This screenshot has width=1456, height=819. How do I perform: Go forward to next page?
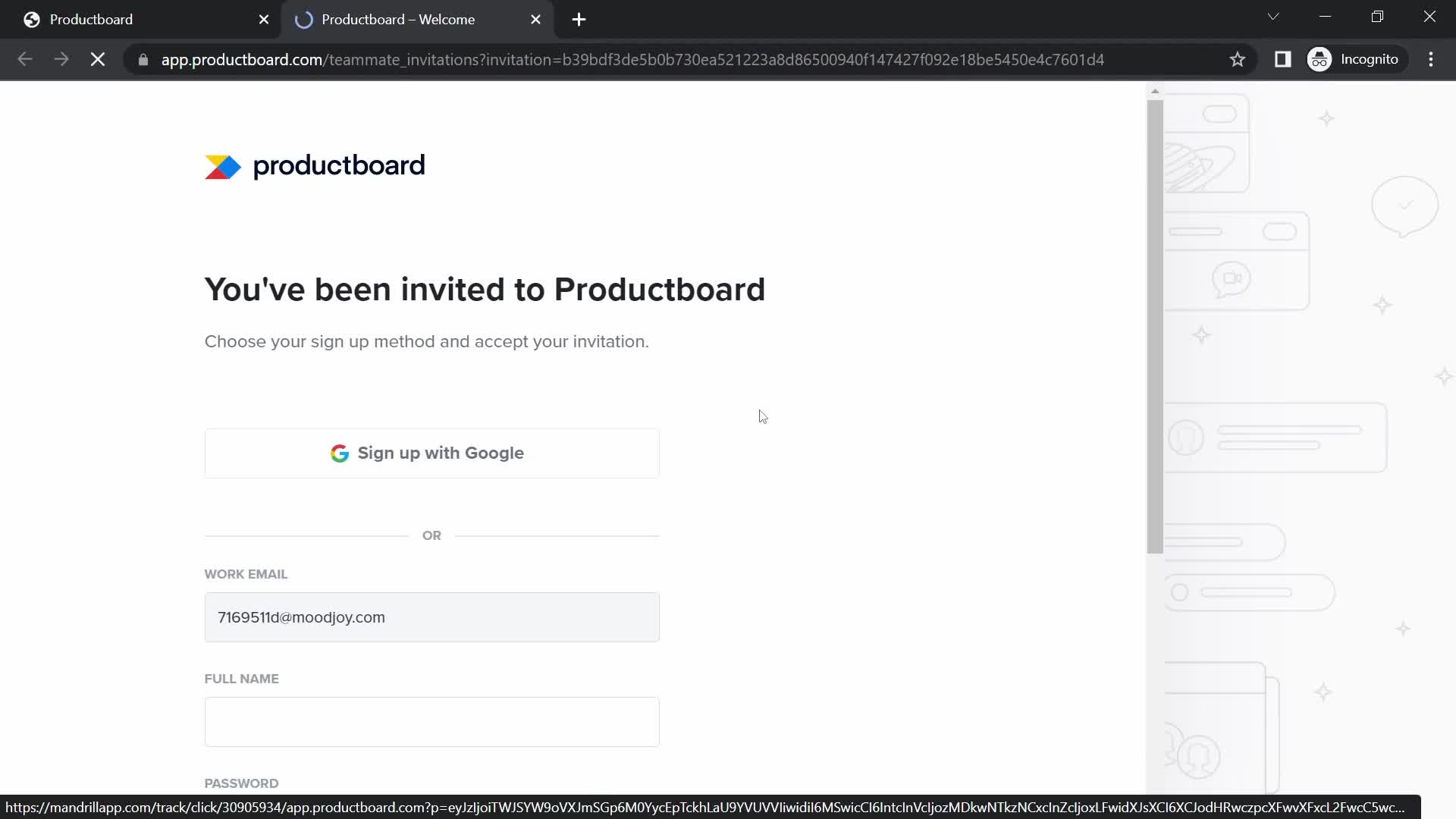[x=61, y=59]
